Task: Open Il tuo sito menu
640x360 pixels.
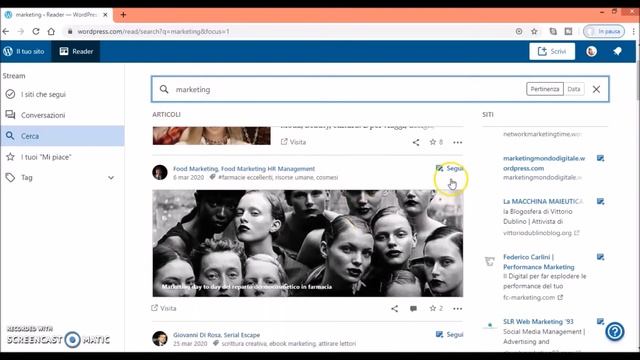Action: [25, 51]
